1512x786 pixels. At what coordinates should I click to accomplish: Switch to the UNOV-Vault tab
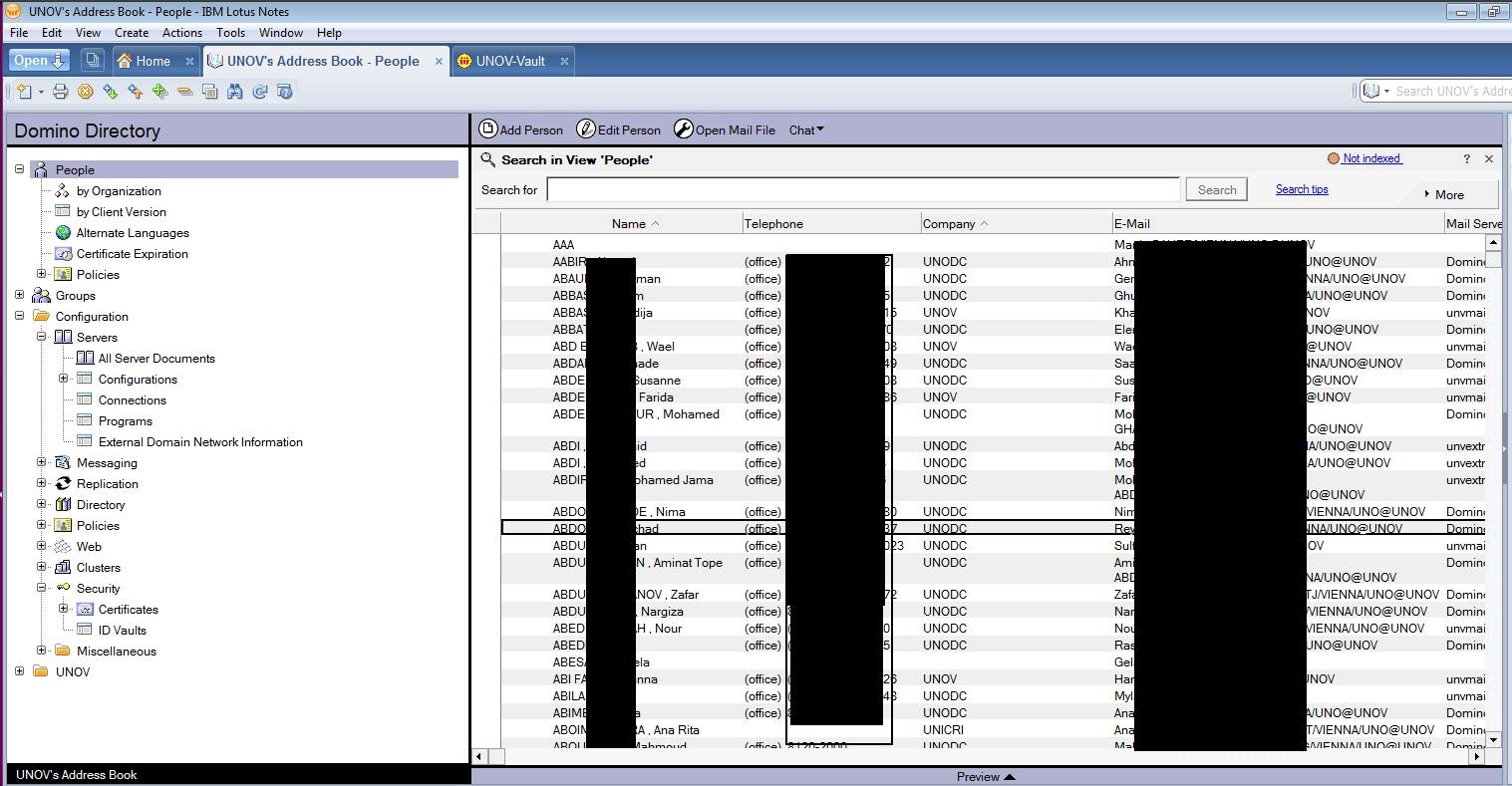(511, 61)
